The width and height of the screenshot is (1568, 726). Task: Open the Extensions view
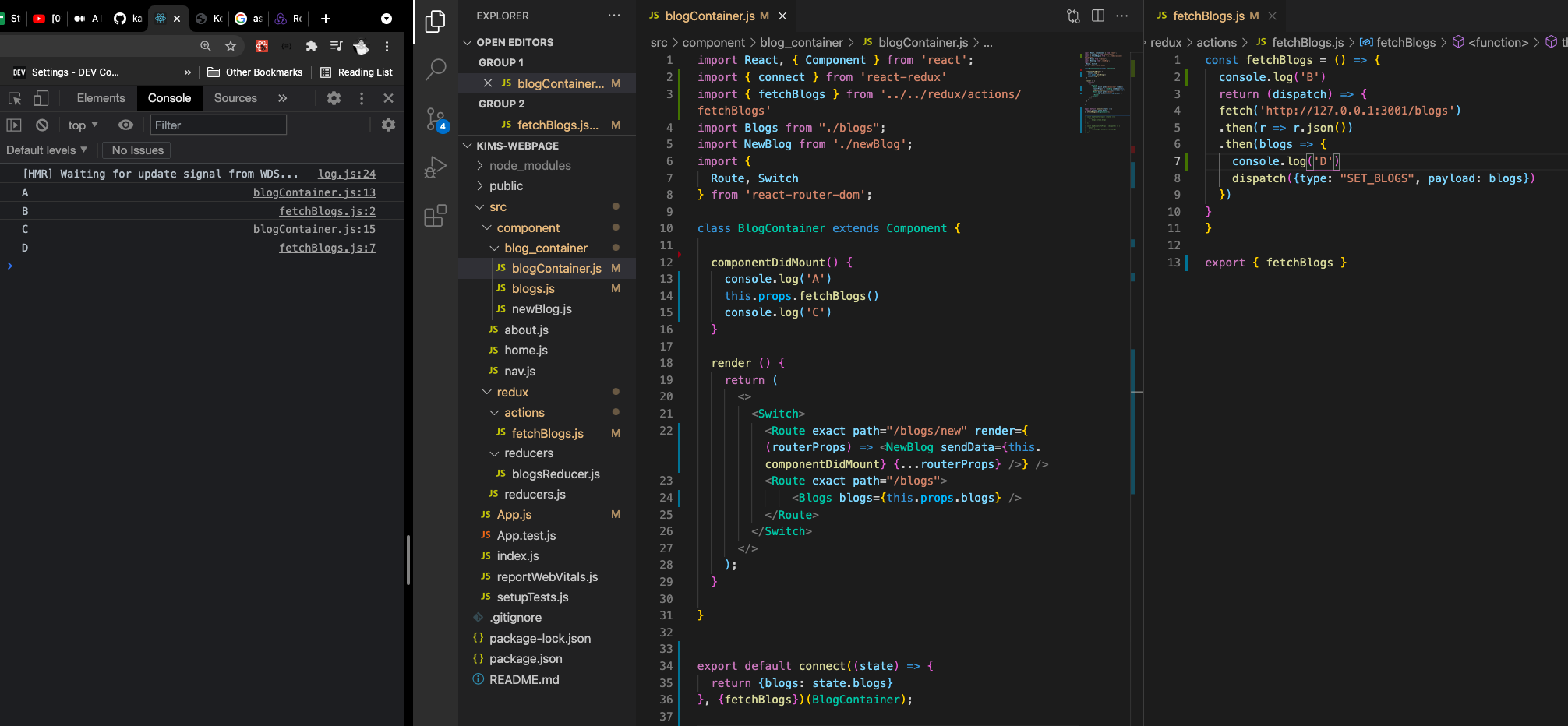point(434,216)
